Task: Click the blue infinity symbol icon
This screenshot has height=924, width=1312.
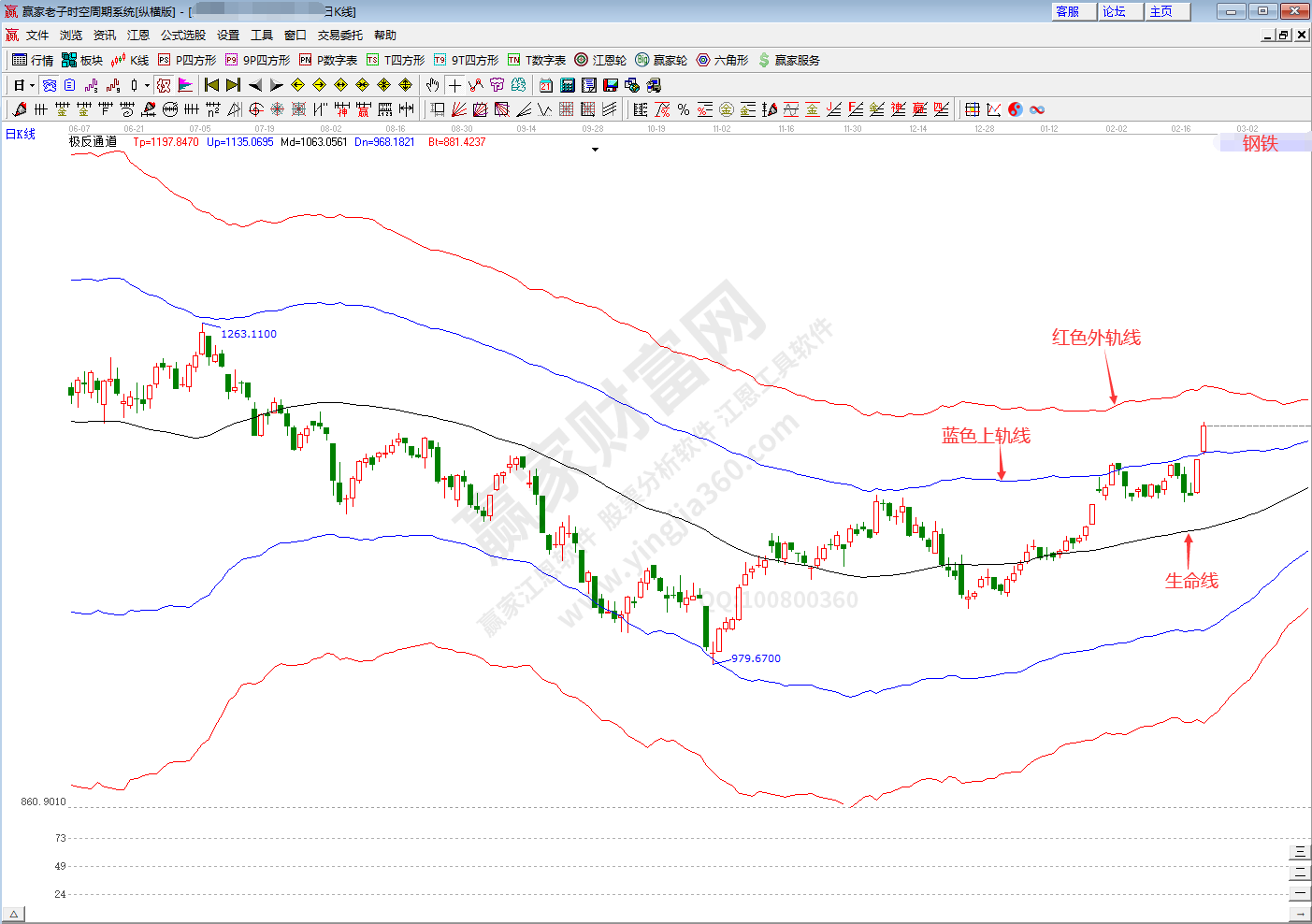Action: (x=1037, y=109)
